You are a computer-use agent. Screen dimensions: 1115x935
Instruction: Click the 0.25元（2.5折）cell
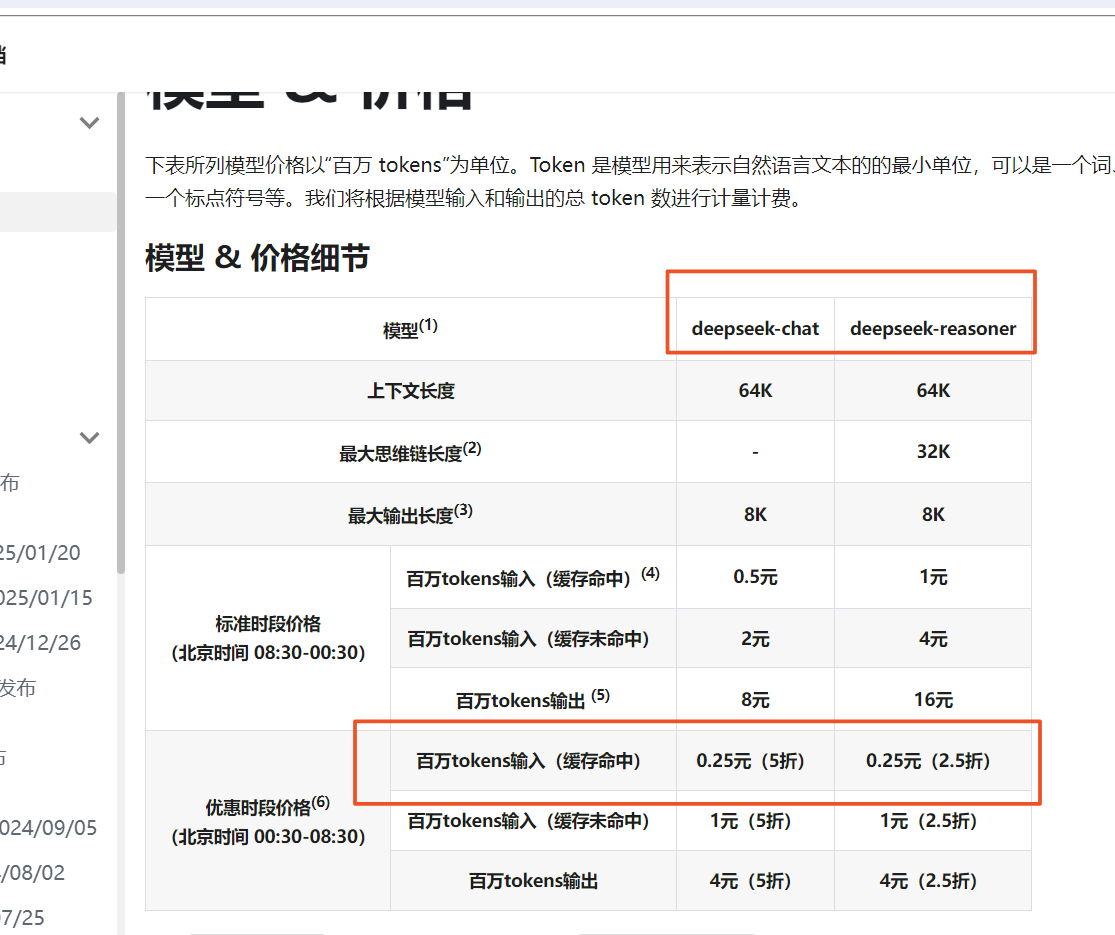[933, 761]
